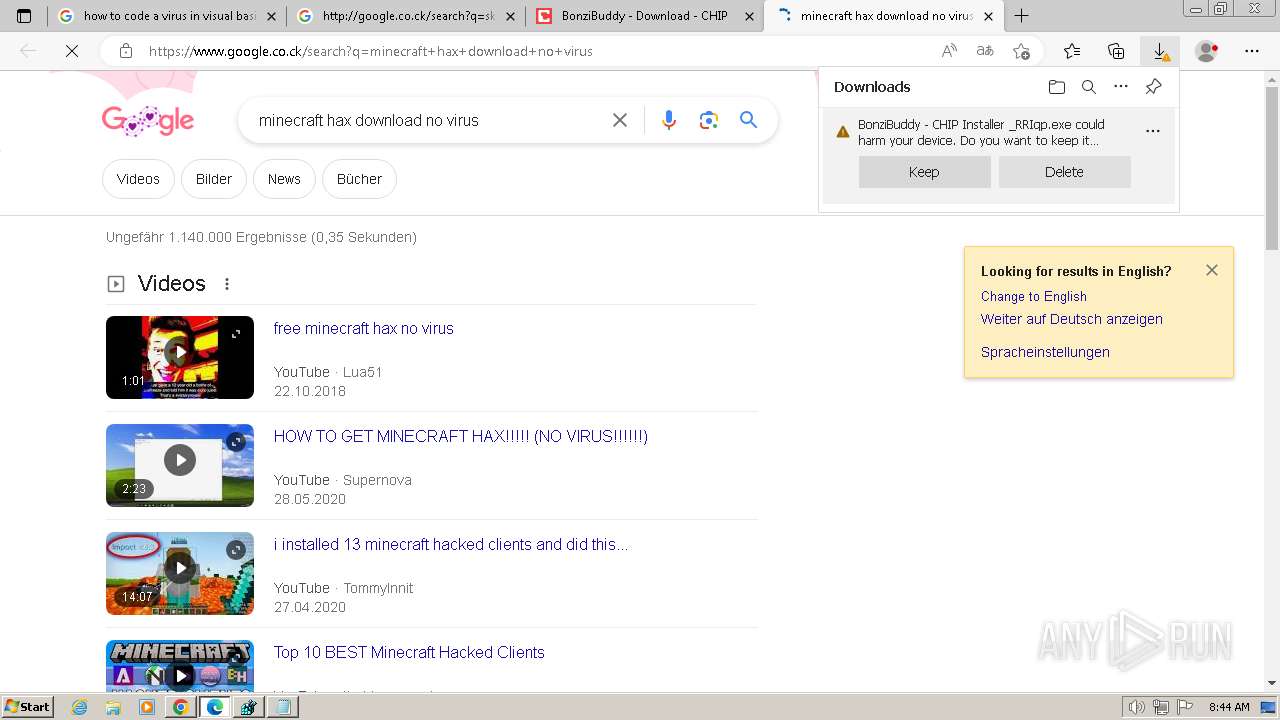Open the Edge profile avatar
1280x720 pixels.
(x=1207, y=51)
